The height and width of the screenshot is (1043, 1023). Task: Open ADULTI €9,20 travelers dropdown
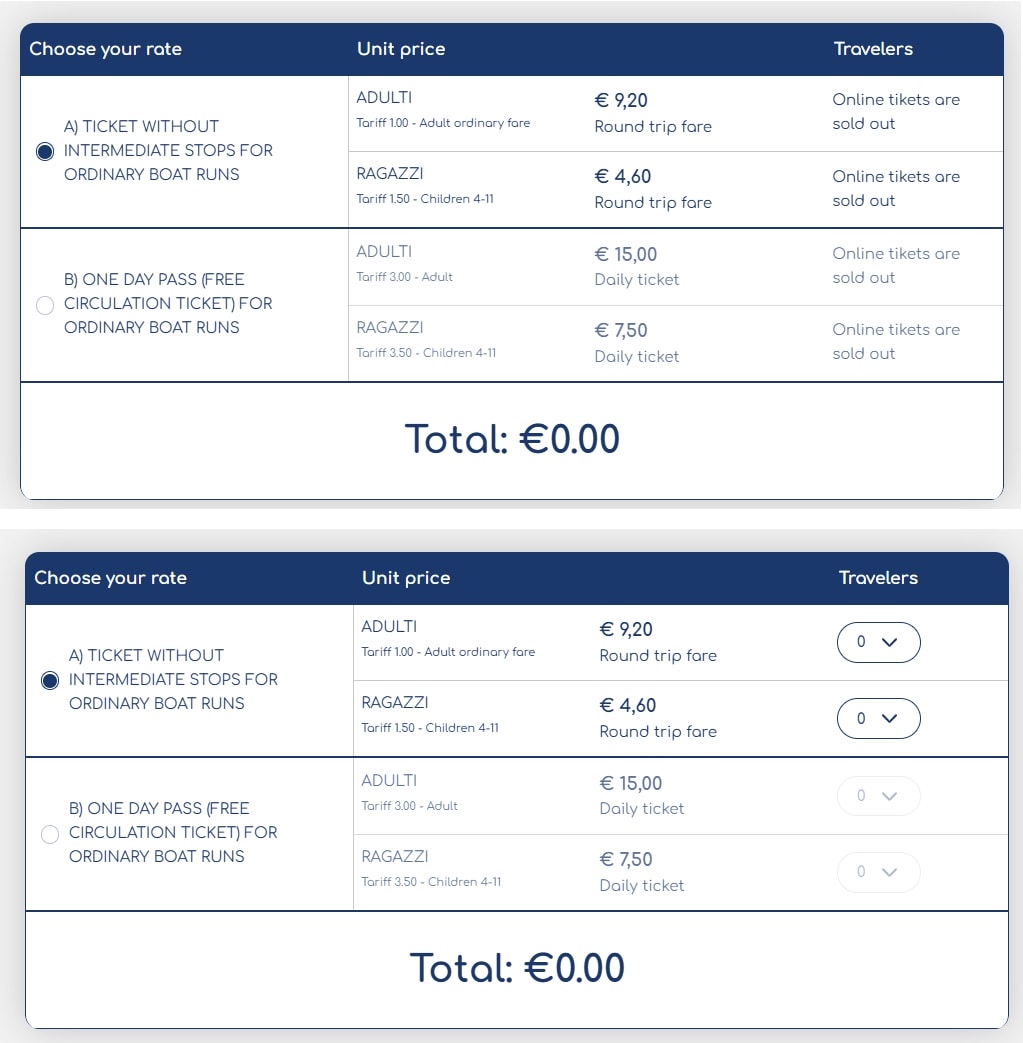coord(879,642)
